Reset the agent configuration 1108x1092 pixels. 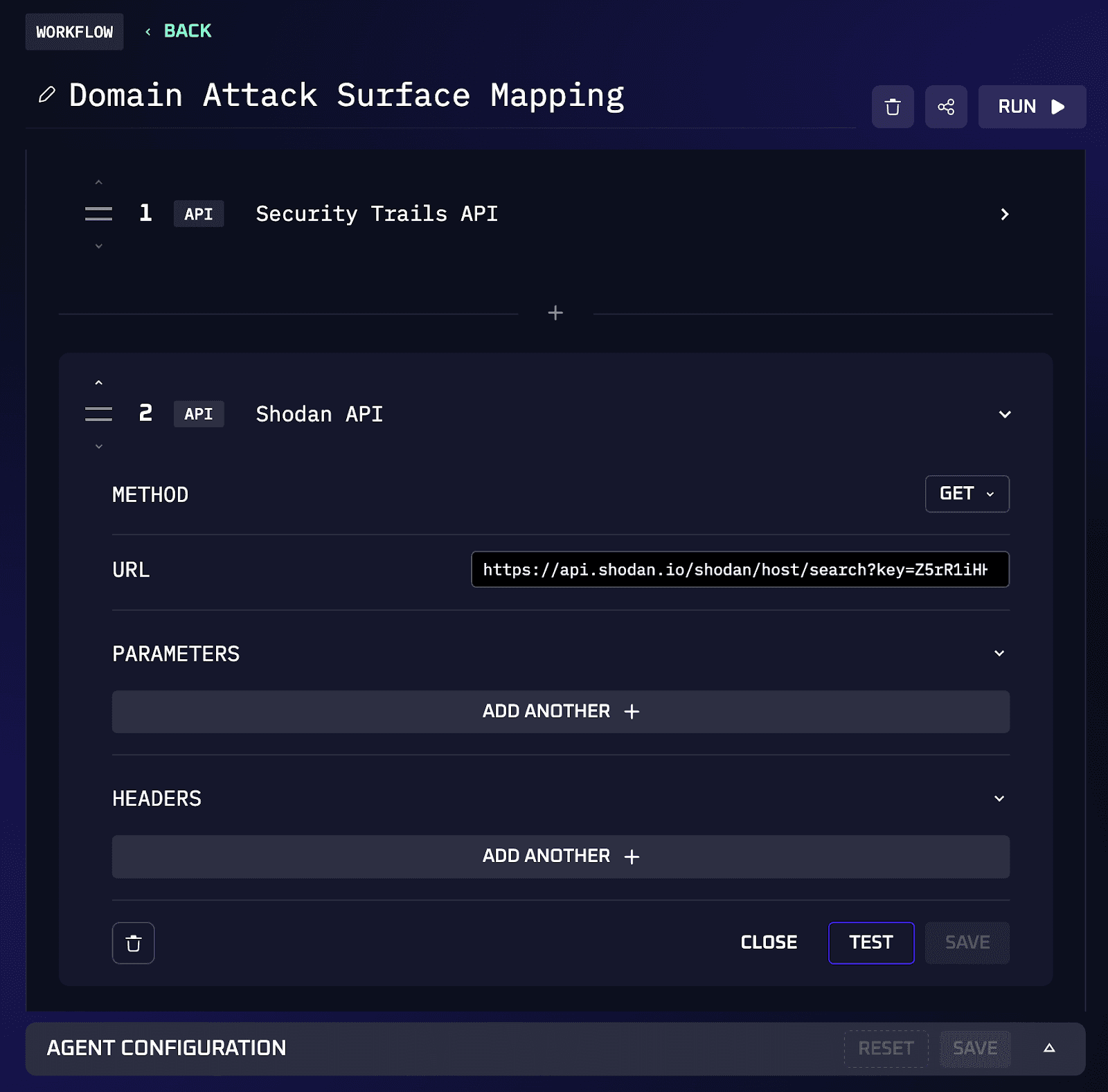coord(886,1048)
